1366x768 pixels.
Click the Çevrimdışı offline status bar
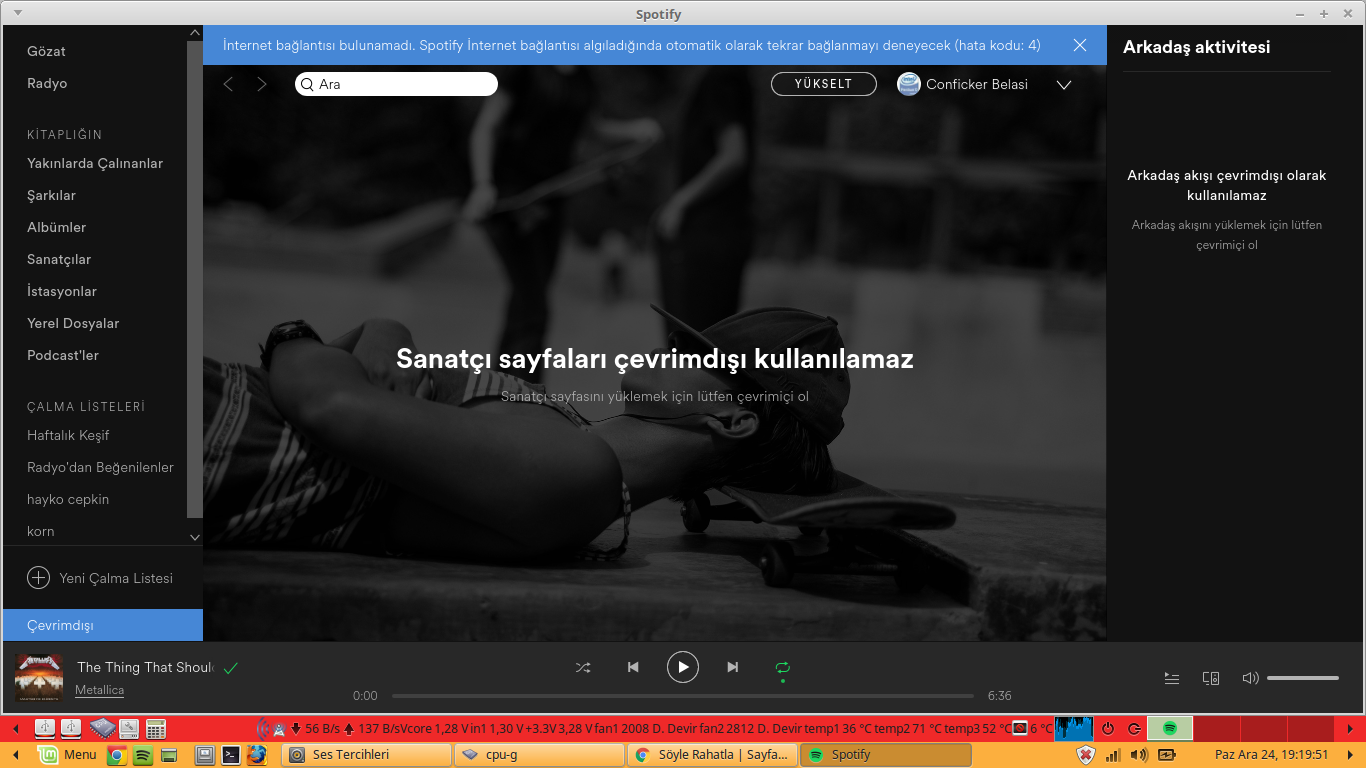pyautogui.click(x=103, y=625)
